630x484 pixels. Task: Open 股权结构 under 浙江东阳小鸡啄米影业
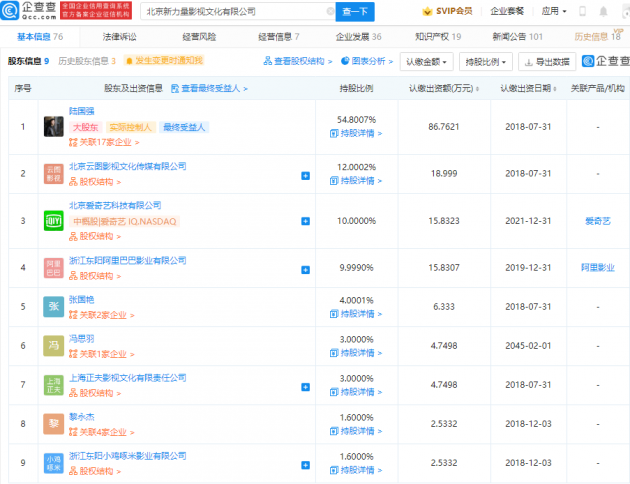[x=95, y=471]
